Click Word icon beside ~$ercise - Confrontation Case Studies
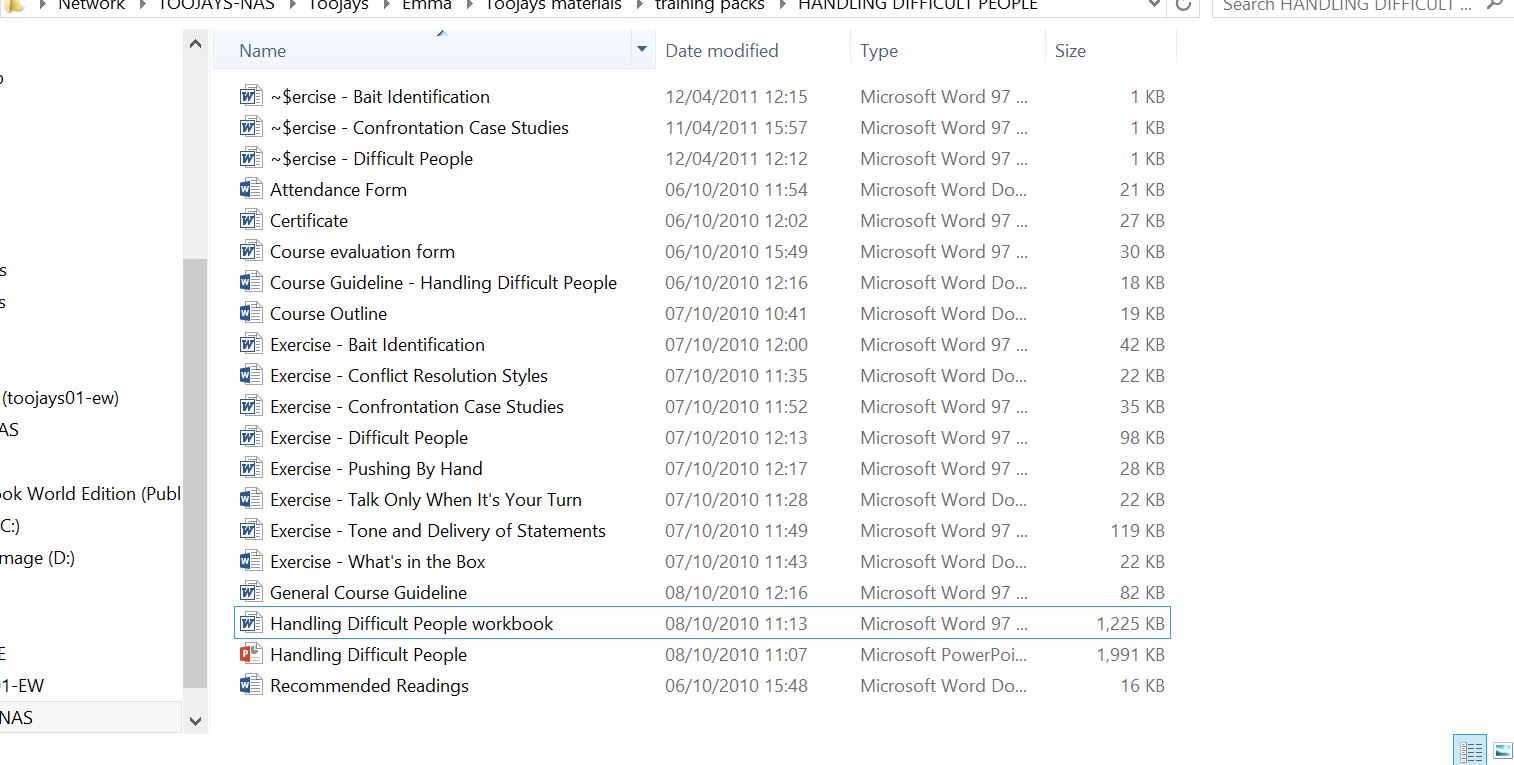 pos(251,127)
